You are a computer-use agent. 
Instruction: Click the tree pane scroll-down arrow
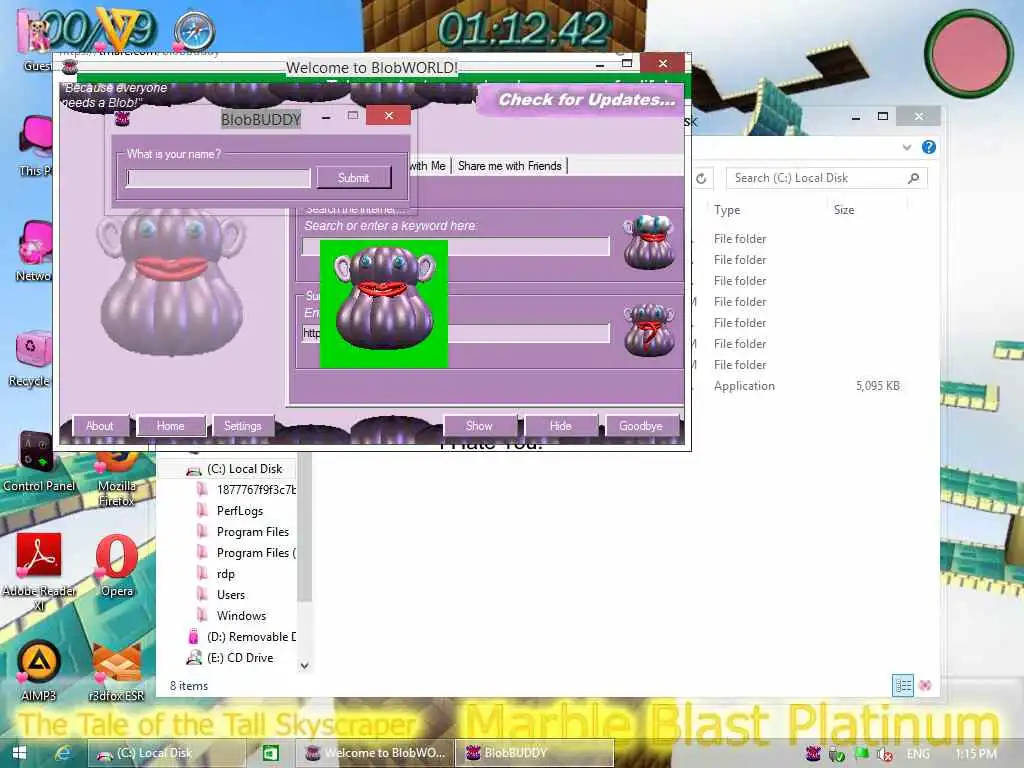(304, 665)
